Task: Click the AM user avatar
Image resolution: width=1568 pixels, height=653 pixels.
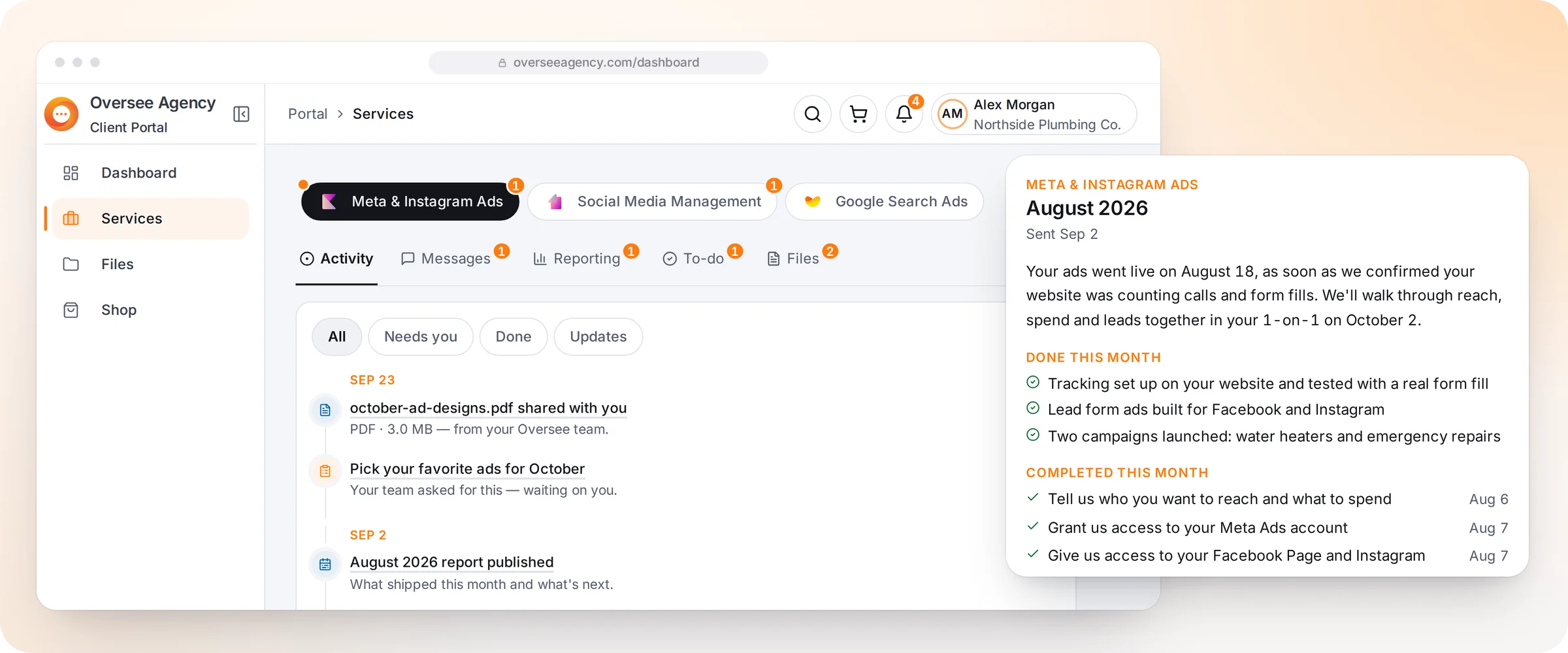Action: 953,114
